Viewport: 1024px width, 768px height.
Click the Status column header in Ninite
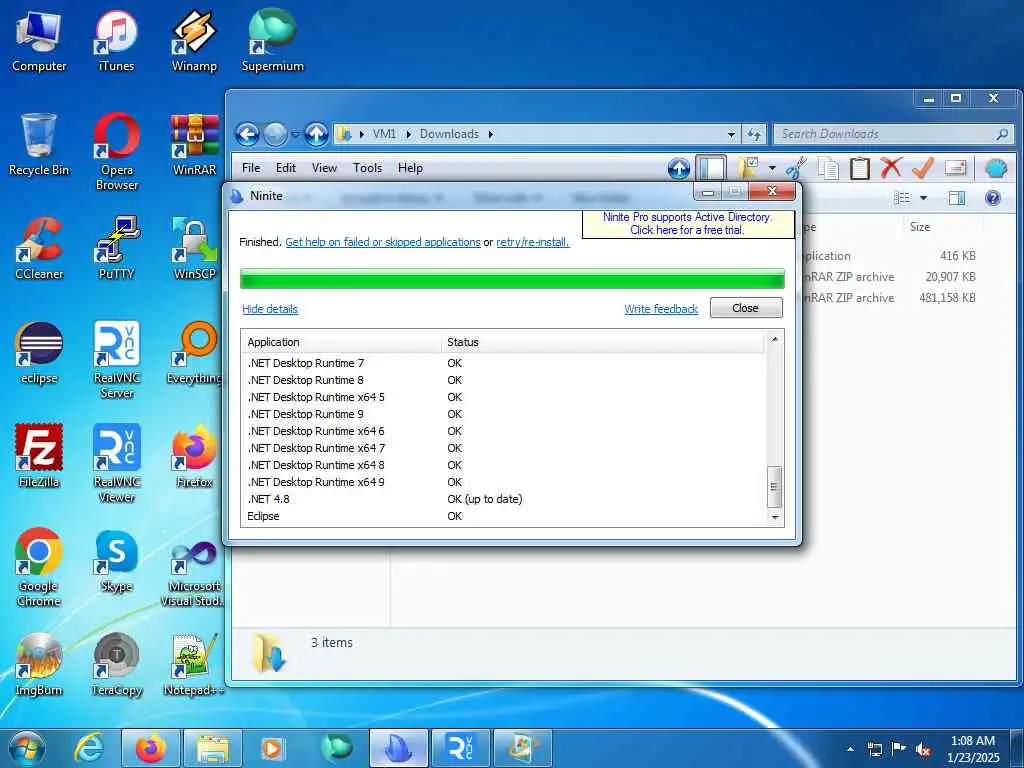click(603, 342)
